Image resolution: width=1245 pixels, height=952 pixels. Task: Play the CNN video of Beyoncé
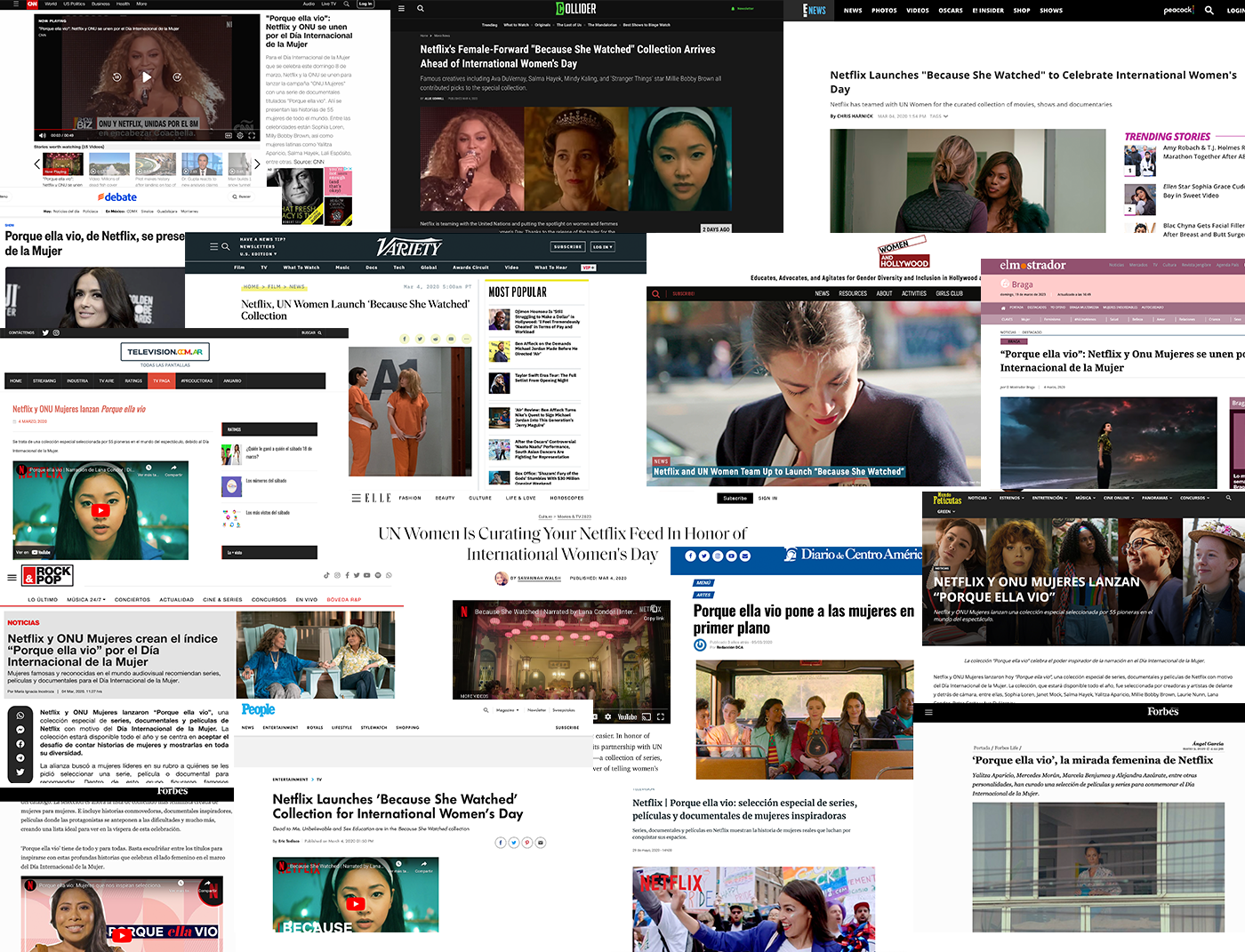pos(147,77)
